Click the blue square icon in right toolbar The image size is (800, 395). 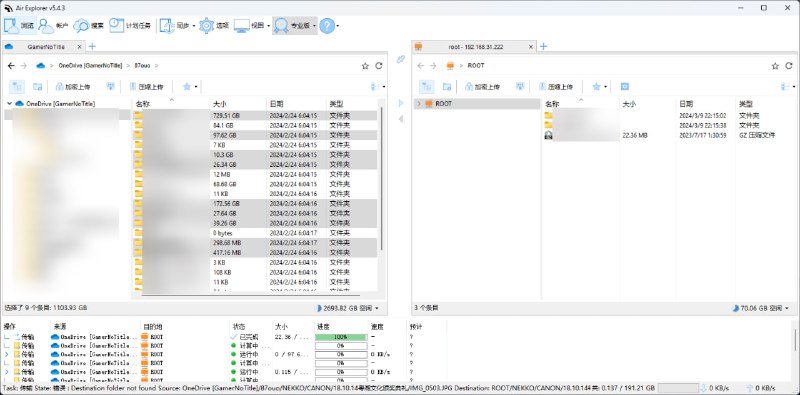tap(624, 87)
